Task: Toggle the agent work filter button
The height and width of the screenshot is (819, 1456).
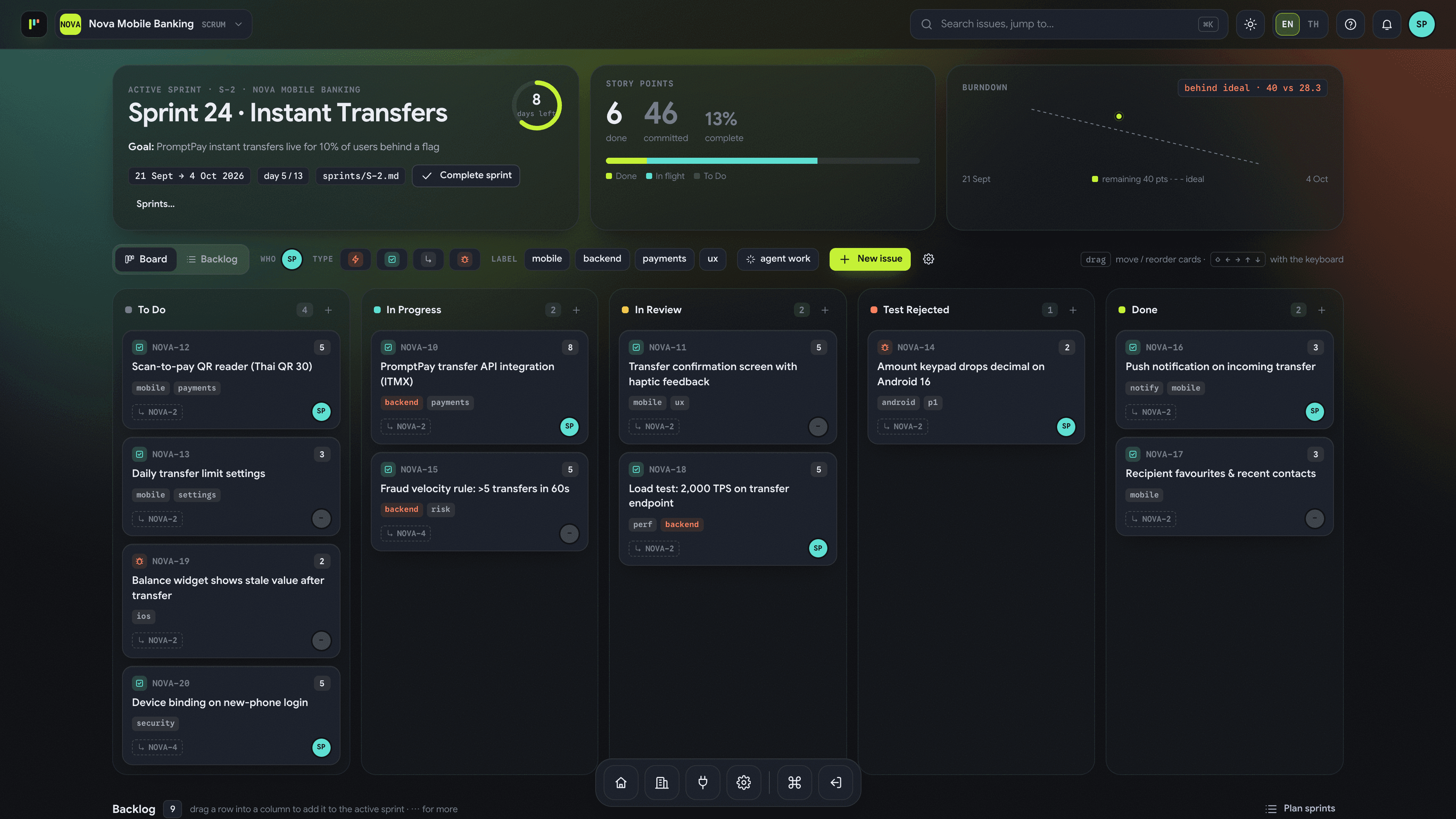Action: [778, 259]
